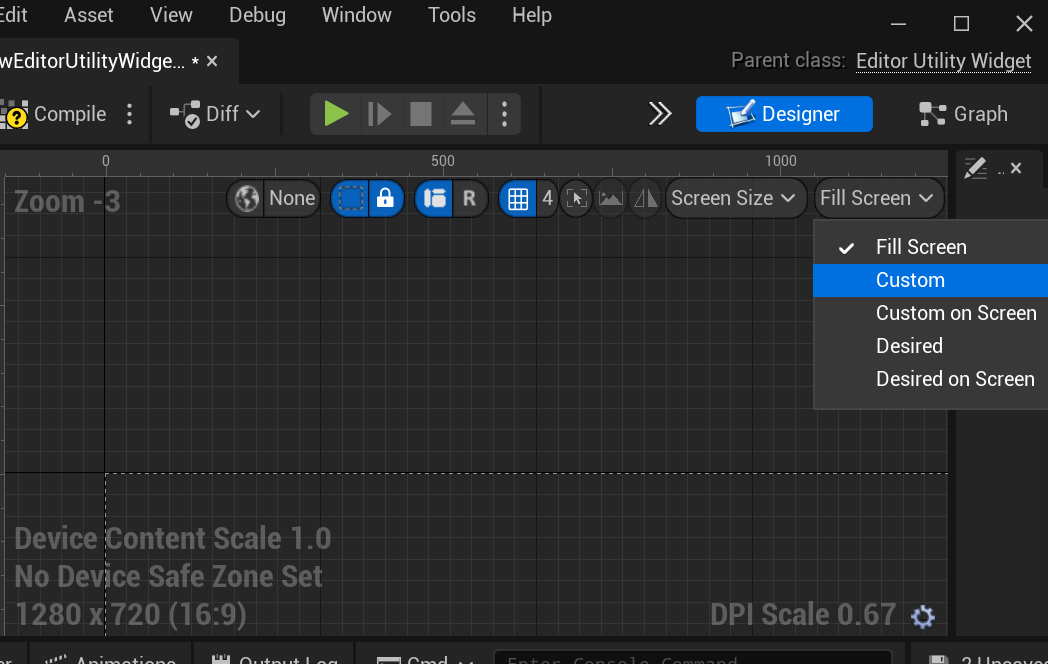Open play options three-dot menu

tap(505, 114)
